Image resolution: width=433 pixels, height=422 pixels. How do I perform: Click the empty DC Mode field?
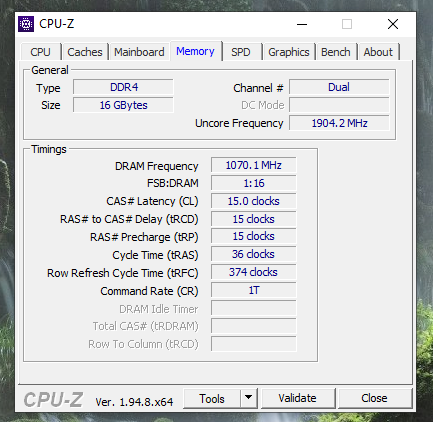click(x=339, y=105)
